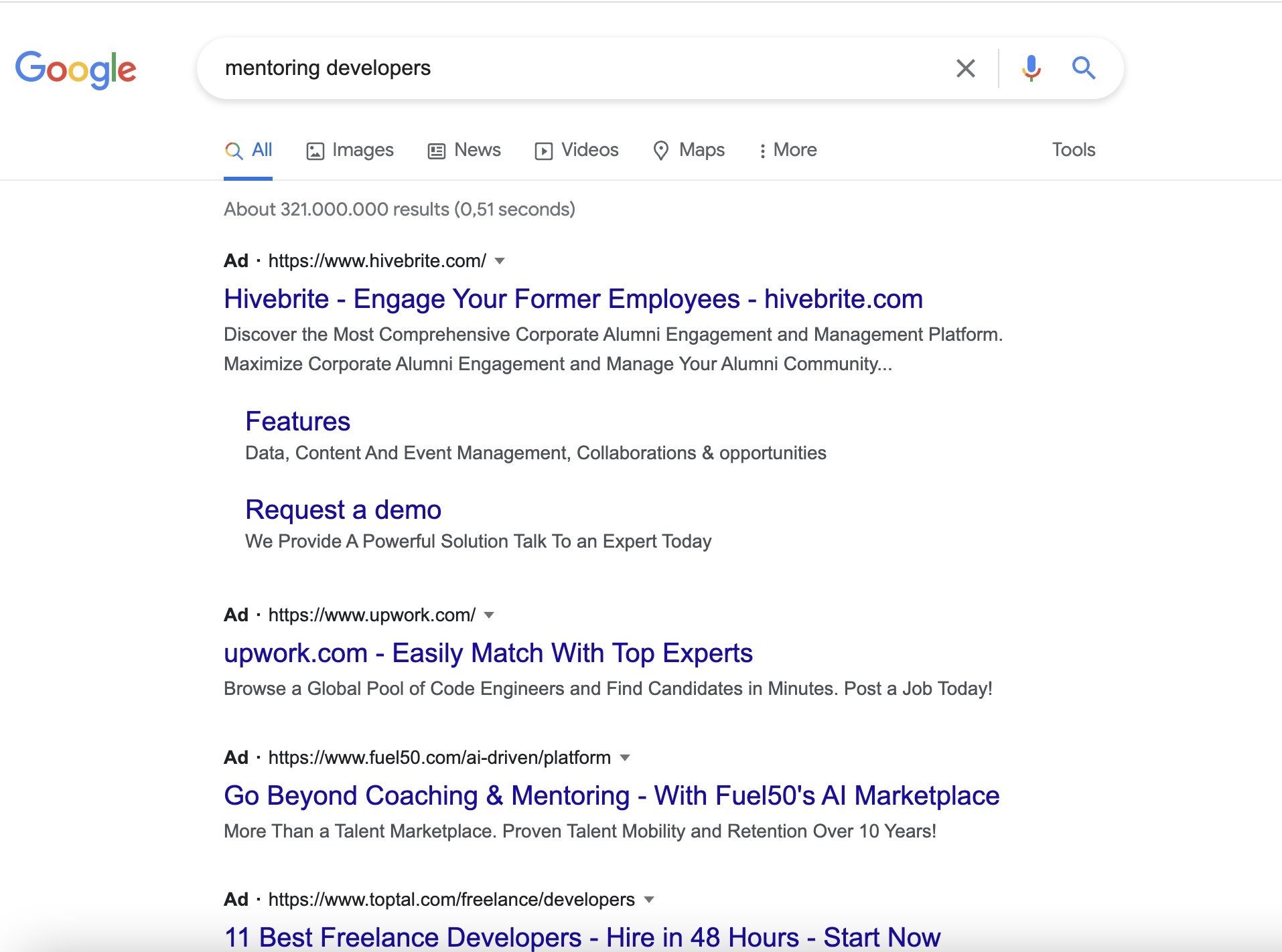The width and height of the screenshot is (1282, 952).
Task: Expand the dropdown arrow beside hivebrite.com URL
Action: [x=500, y=261]
